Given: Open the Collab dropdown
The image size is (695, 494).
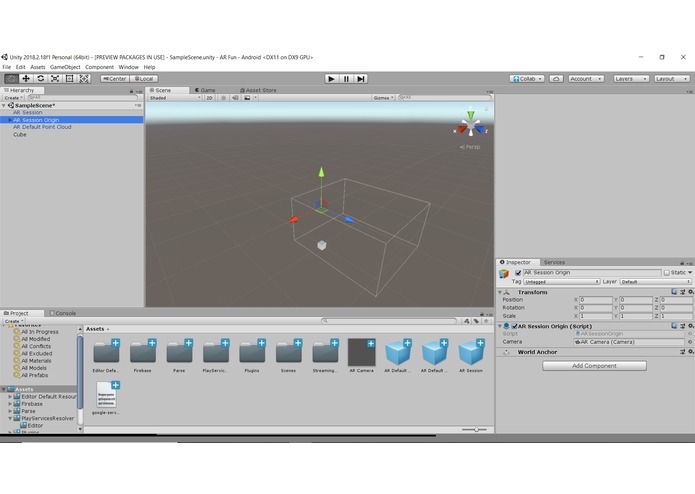Looking at the screenshot, I should (527, 79).
